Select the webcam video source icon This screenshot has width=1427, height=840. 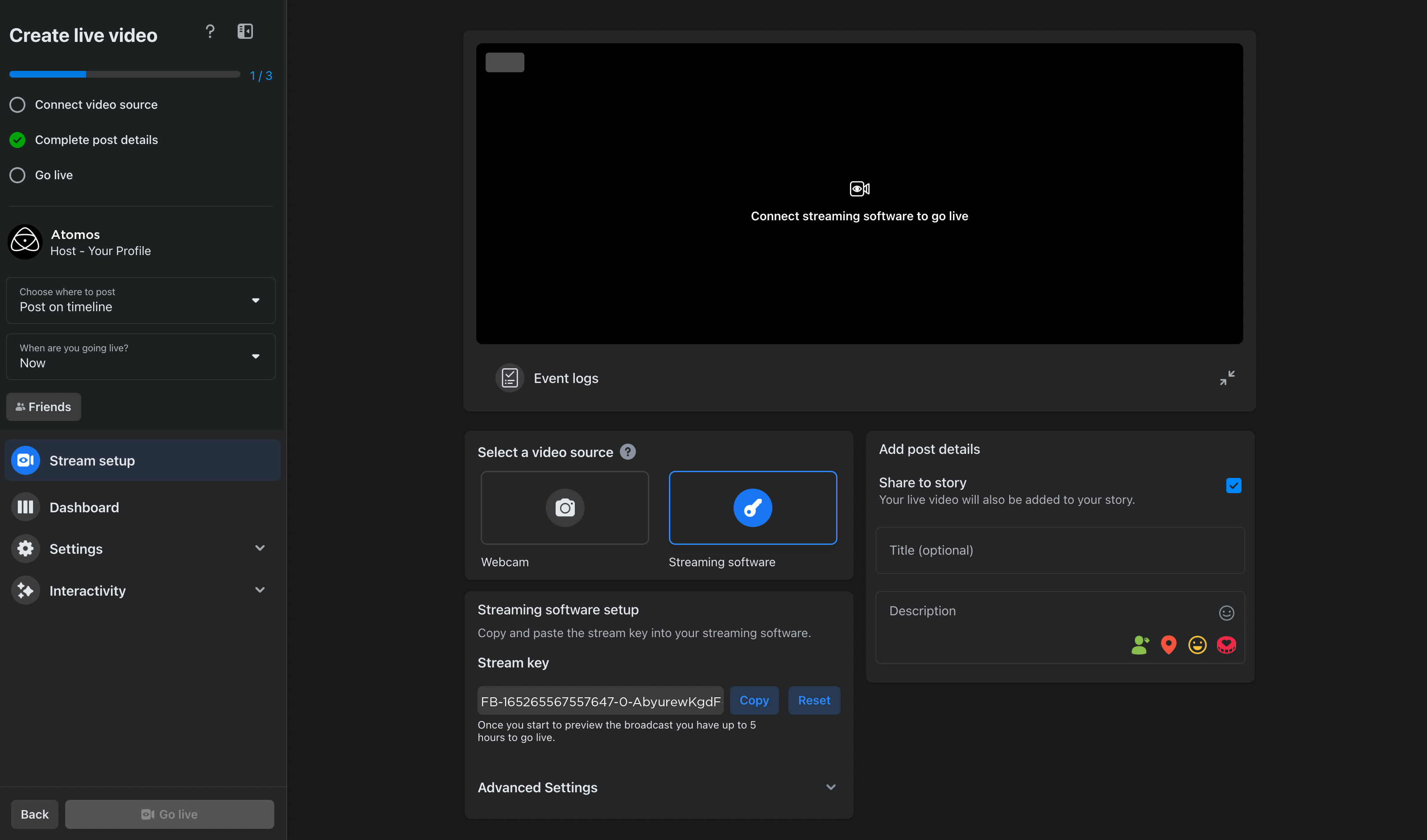[563, 507]
